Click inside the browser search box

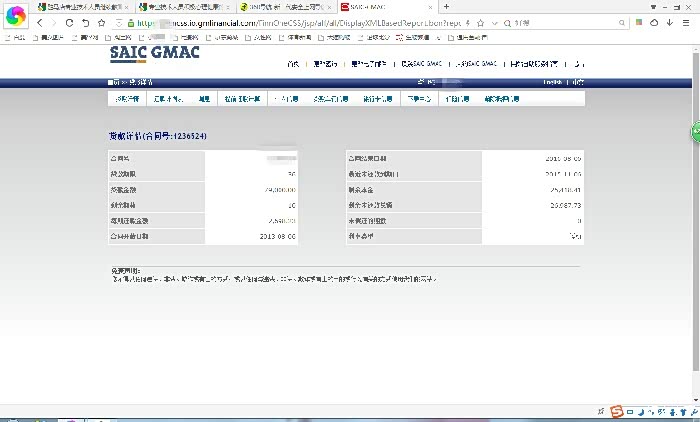pyautogui.click(x=565, y=23)
